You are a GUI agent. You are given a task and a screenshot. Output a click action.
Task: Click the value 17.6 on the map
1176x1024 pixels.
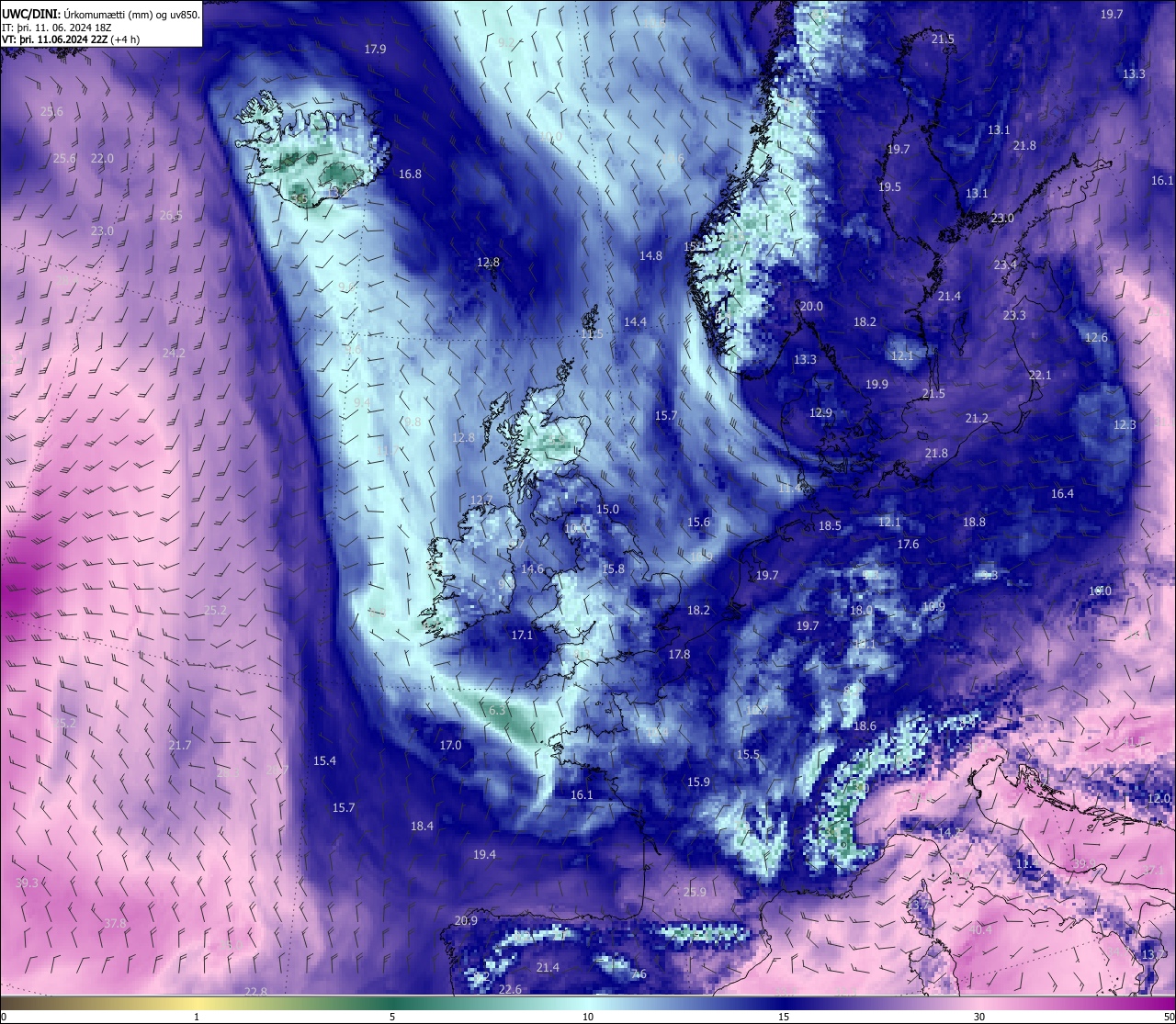[908, 545]
